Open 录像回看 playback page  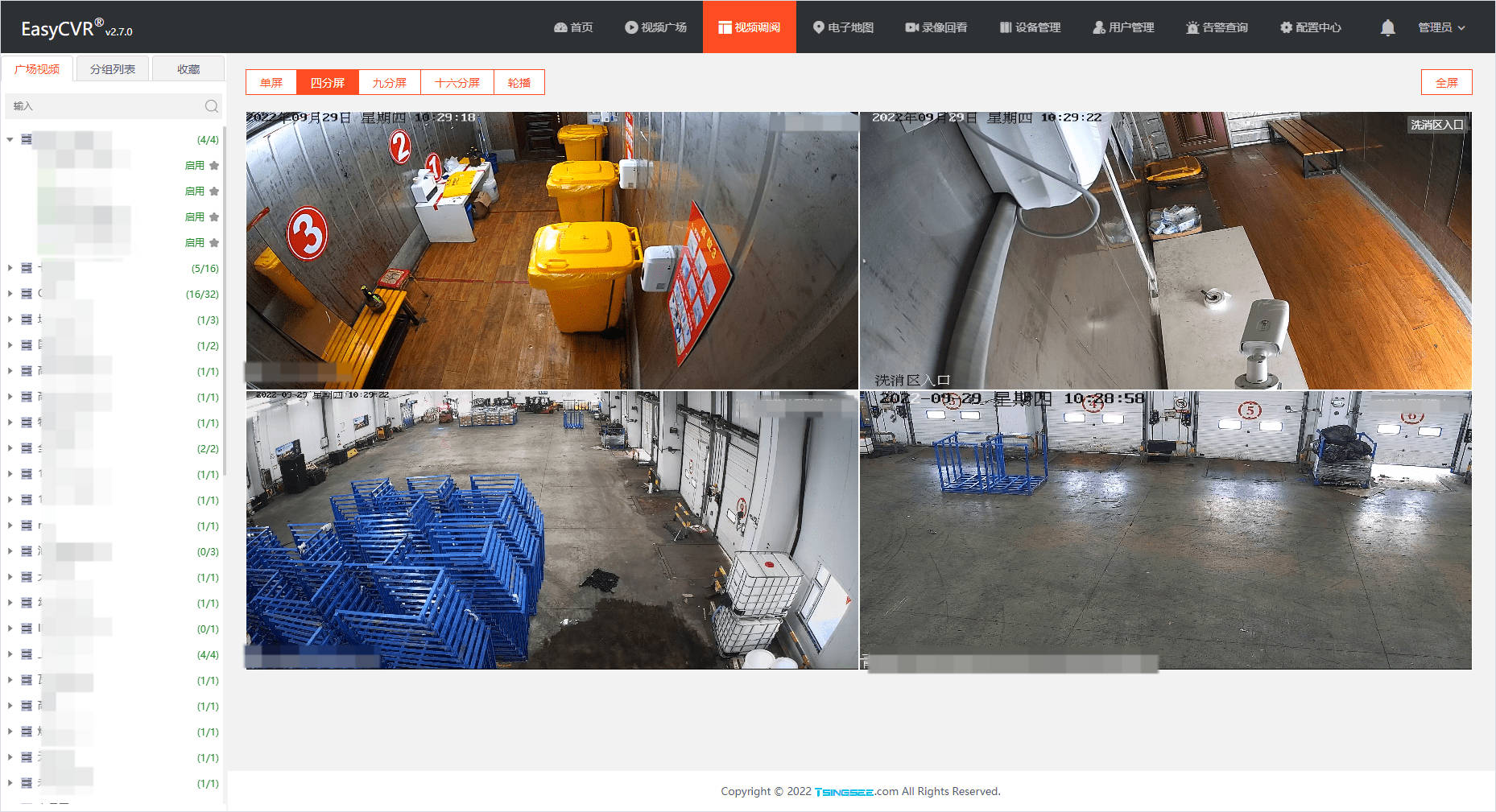tap(936, 27)
